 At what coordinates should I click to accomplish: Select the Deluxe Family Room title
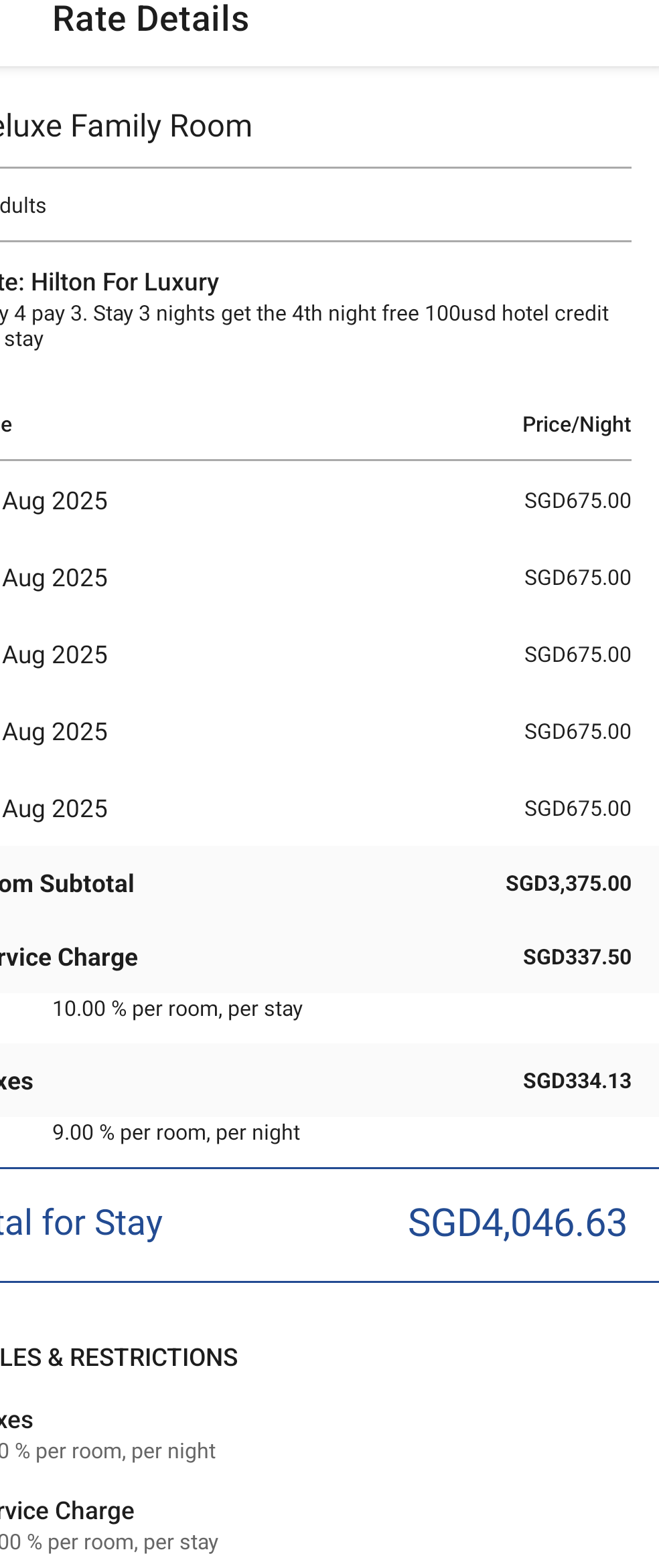[x=126, y=126]
